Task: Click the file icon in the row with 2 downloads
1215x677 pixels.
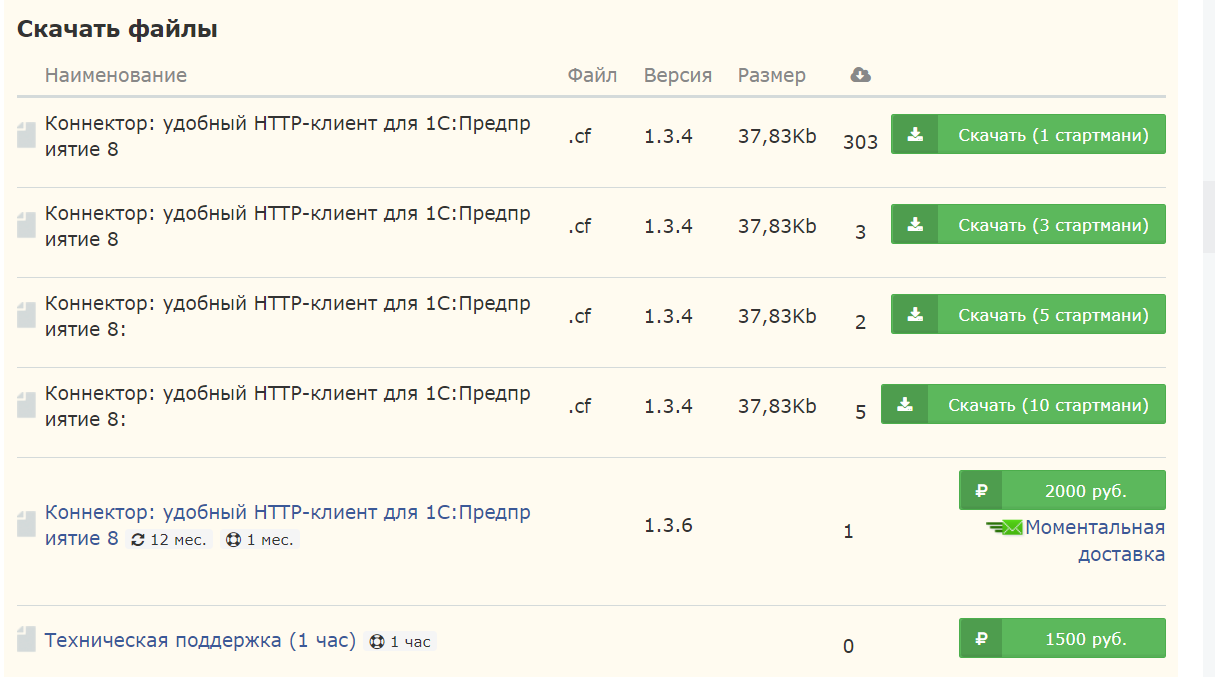Action: click(x=26, y=316)
